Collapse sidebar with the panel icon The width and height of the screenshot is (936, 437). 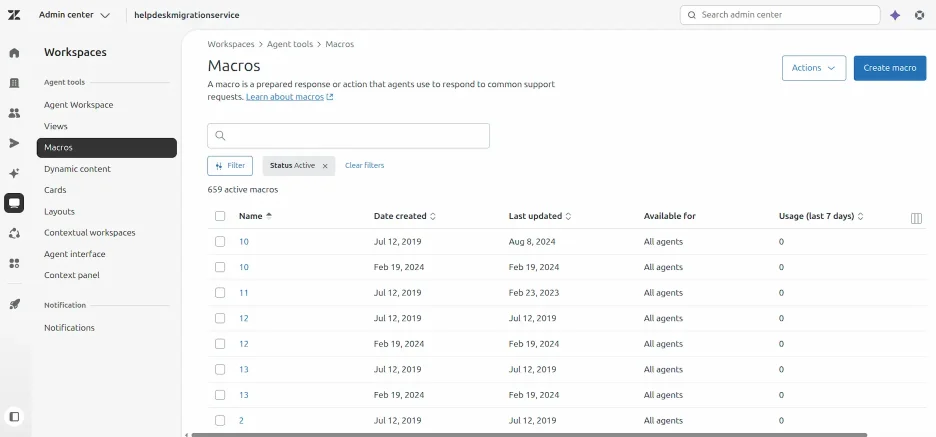[14, 417]
